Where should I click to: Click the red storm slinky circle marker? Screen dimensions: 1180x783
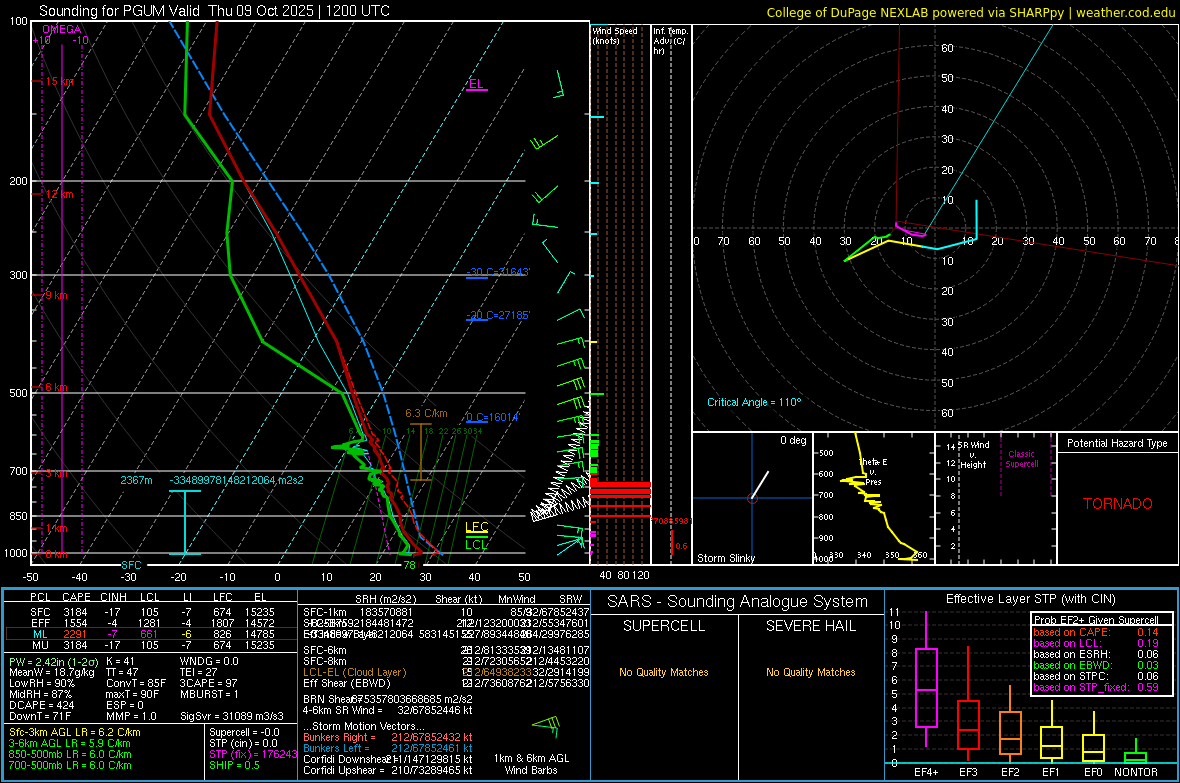pos(752,498)
